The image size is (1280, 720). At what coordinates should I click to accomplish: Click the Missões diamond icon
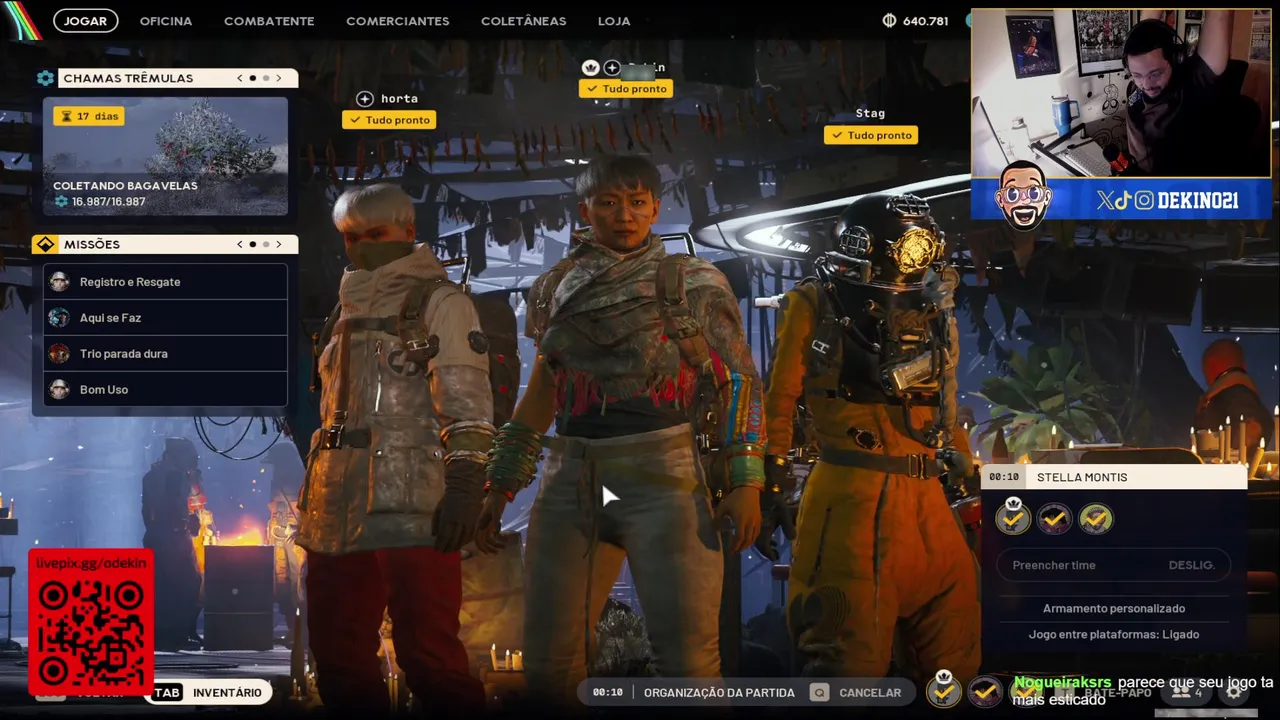[x=45, y=244]
